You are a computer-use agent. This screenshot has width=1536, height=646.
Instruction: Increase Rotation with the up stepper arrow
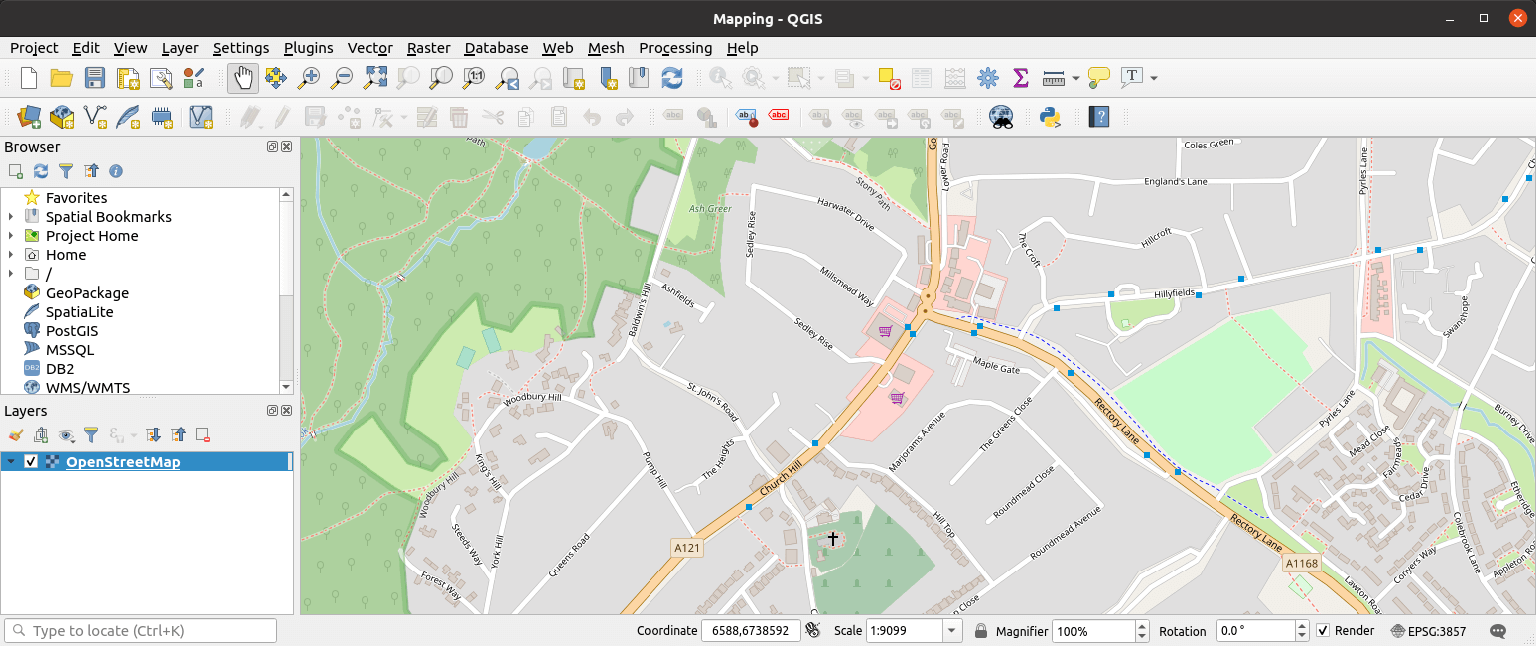click(1302, 626)
